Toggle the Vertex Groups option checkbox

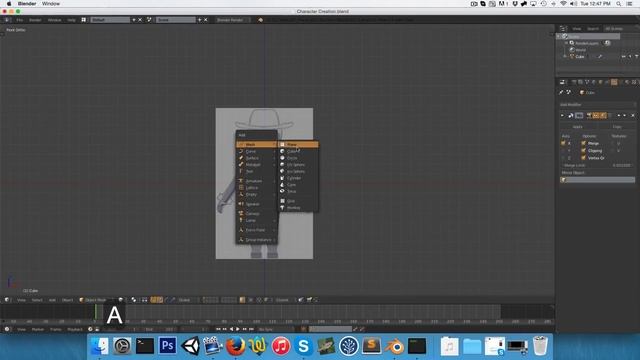pos(584,158)
